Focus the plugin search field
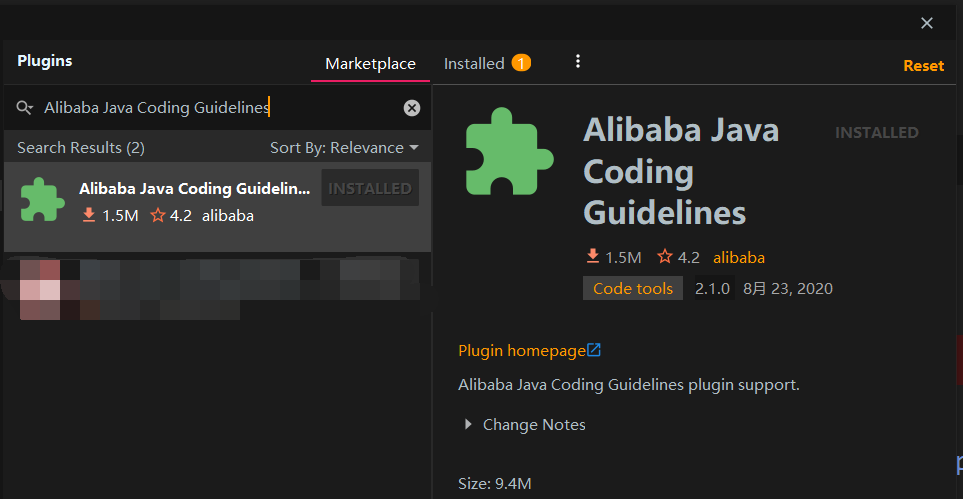Viewport: 963px width, 499px height. coord(218,108)
